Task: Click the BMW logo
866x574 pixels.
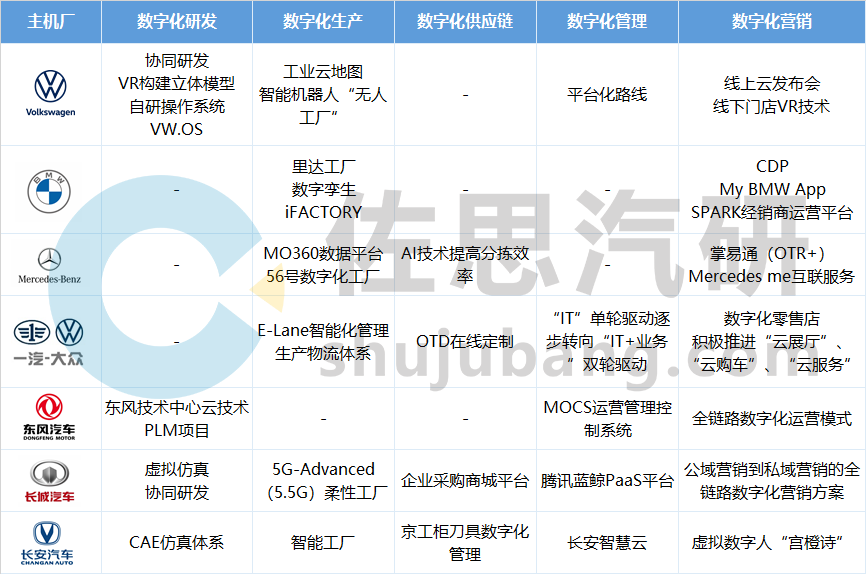Action: coord(49,191)
